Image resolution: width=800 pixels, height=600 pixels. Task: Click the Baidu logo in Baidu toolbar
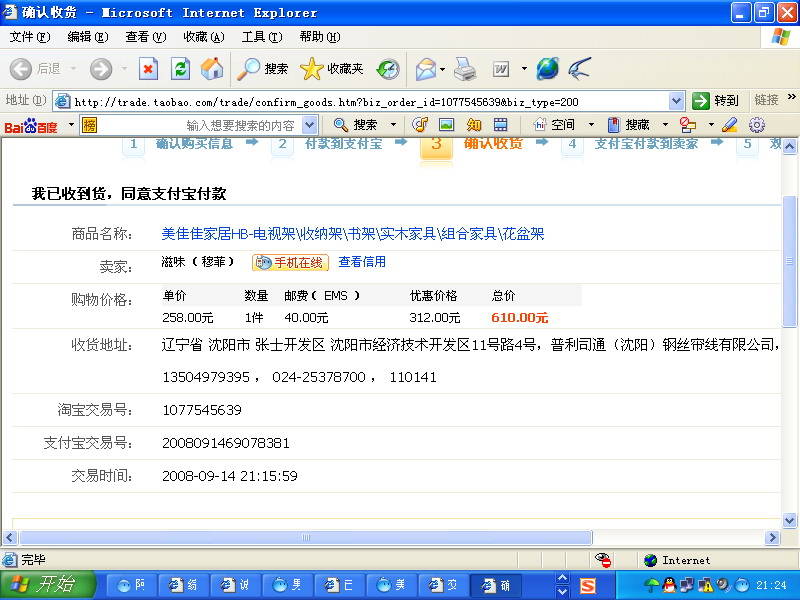click(x=31, y=126)
